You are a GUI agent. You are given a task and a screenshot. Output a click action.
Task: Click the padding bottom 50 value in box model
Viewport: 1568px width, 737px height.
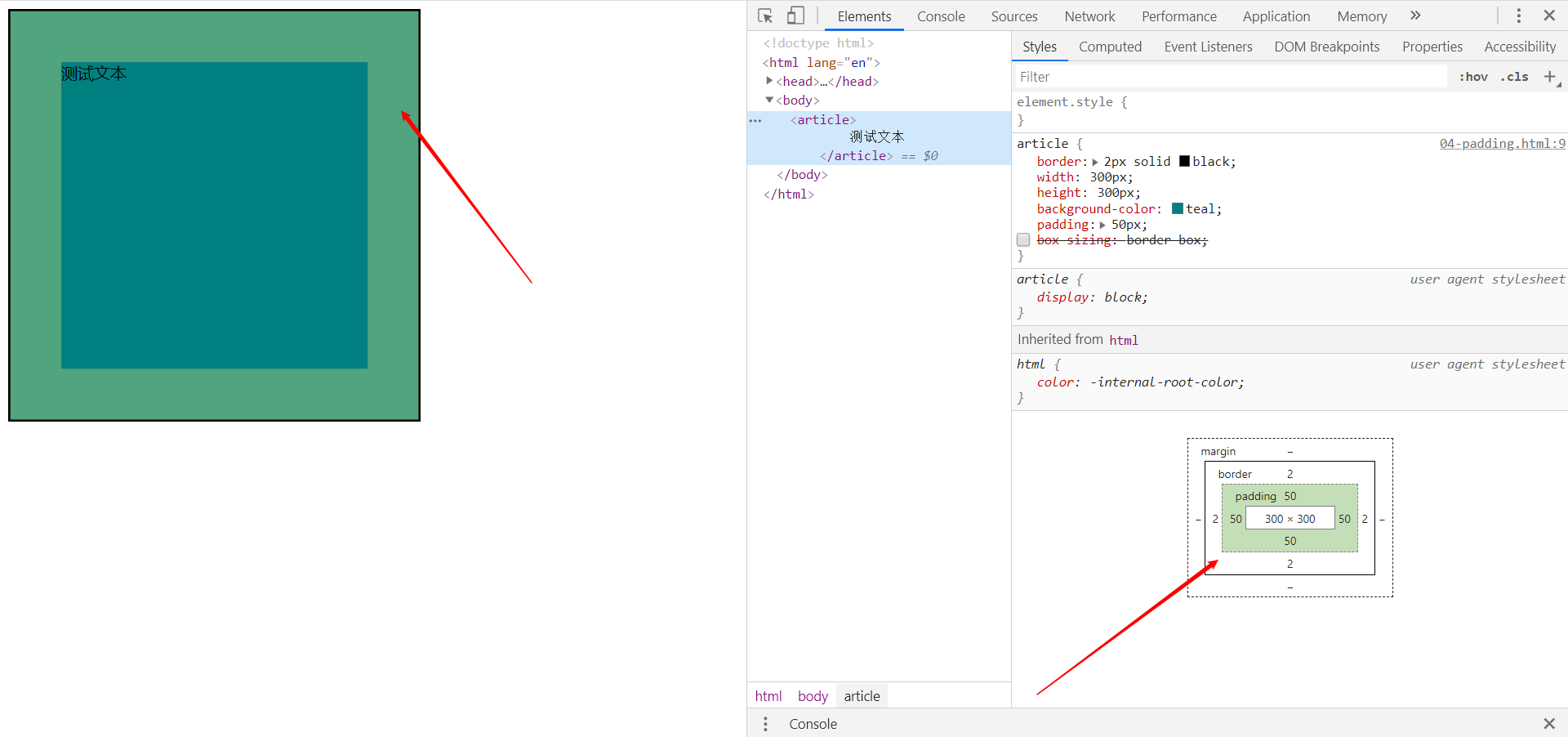pyautogui.click(x=1290, y=541)
